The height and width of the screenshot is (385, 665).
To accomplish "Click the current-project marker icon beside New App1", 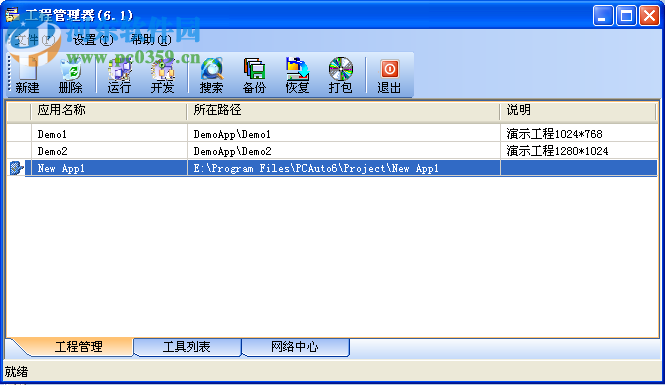I will tap(16, 168).
